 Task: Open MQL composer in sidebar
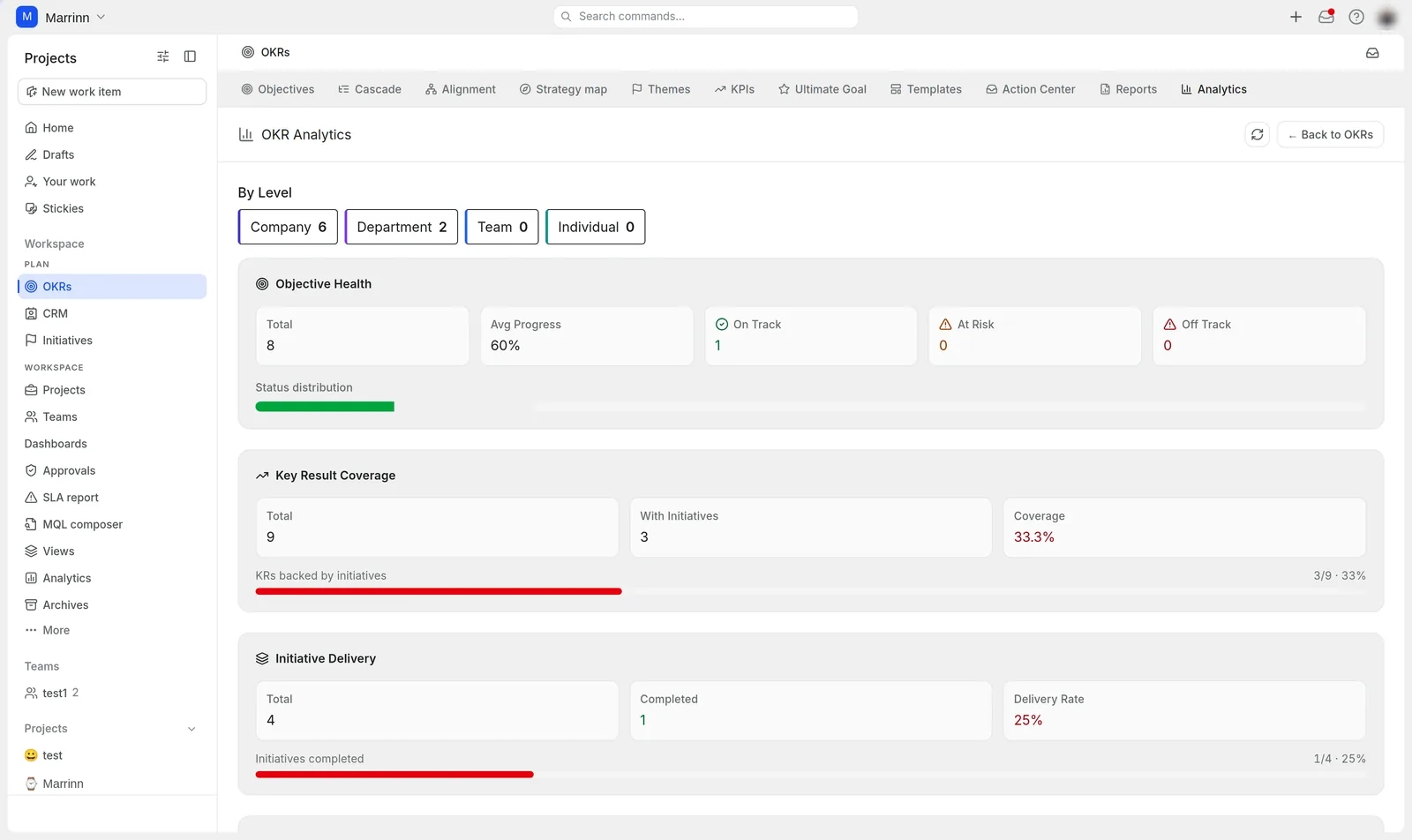pyautogui.click(x=112, y=524)
